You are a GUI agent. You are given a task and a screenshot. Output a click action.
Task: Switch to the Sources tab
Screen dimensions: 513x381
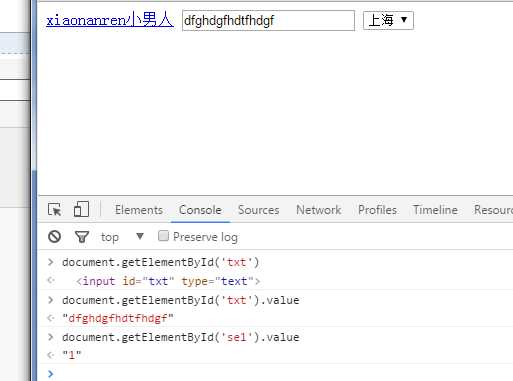[259, 210]
